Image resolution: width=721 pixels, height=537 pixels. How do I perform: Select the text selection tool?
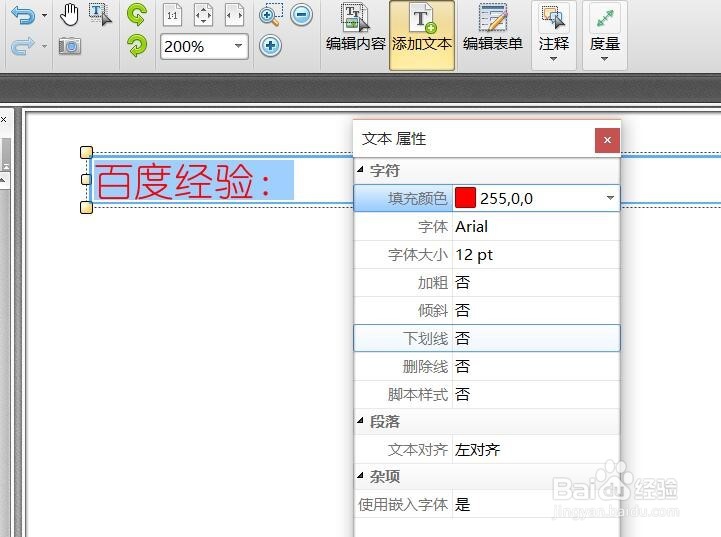100,15
